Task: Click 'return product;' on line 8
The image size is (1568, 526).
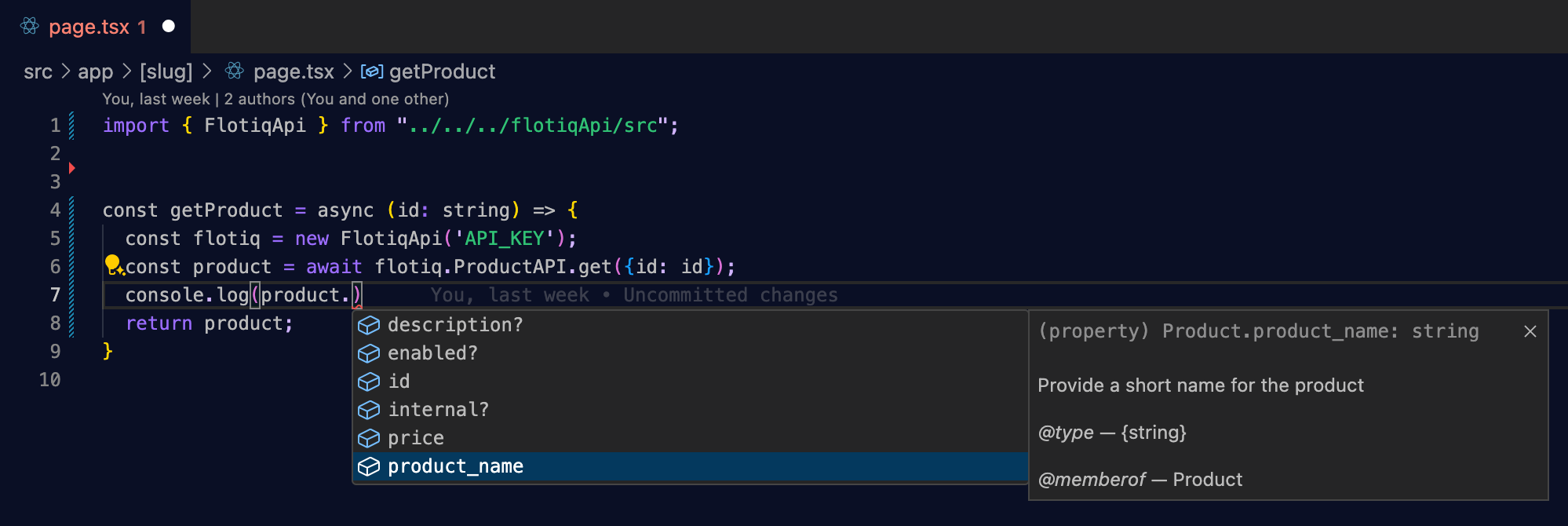Action: [x=209, y=323]
